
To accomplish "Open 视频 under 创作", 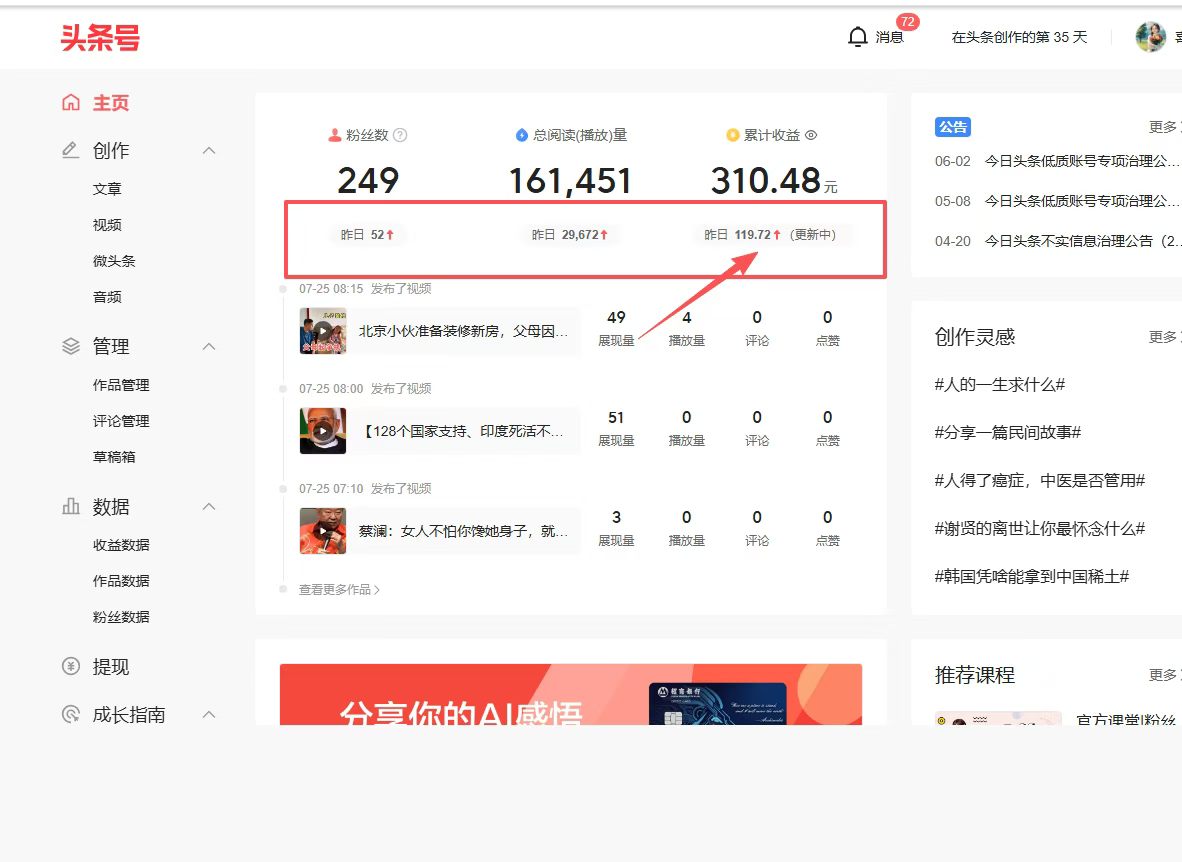I will point(107,225).
